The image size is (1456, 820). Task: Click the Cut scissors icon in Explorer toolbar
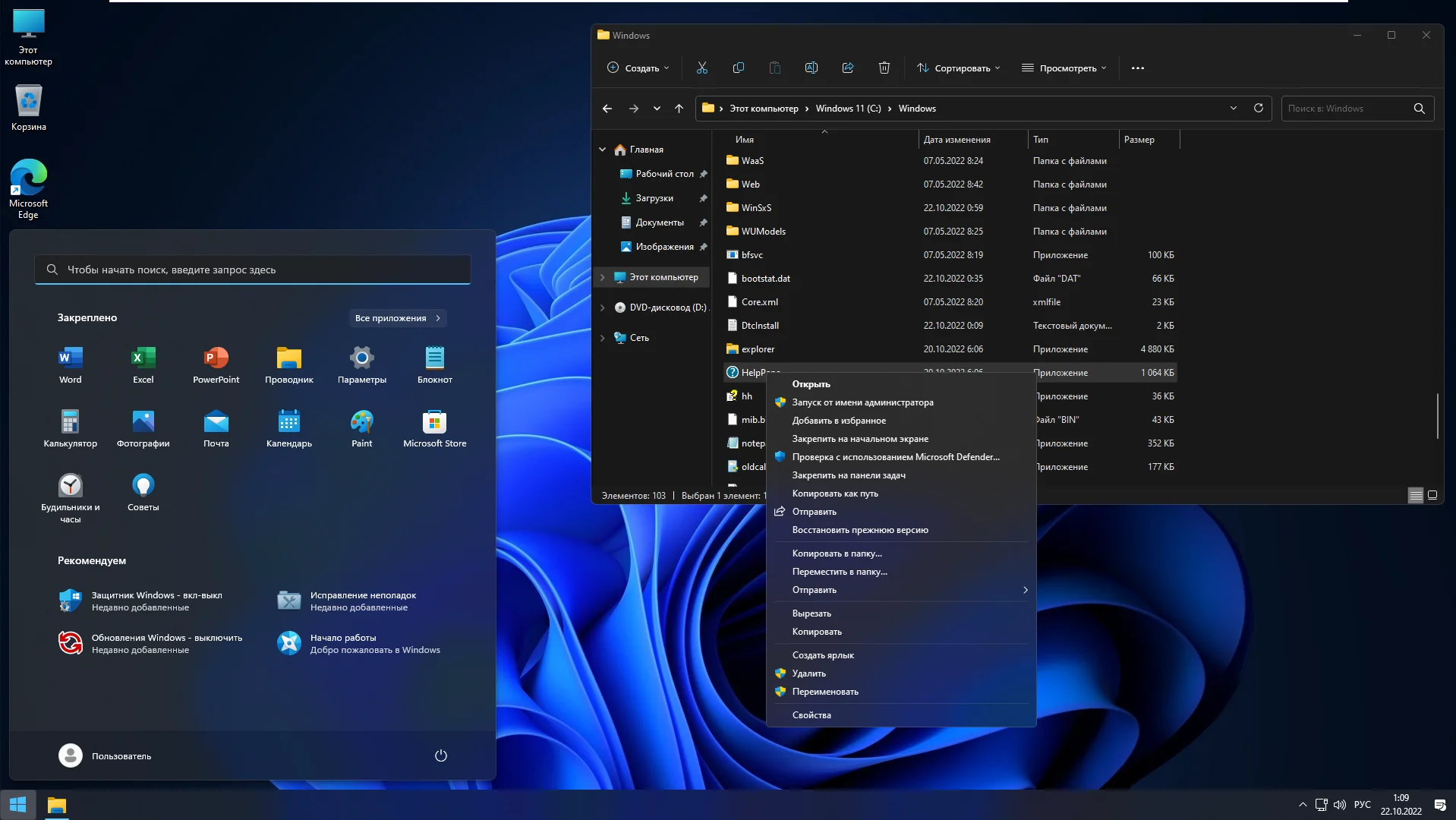point(701,68)
